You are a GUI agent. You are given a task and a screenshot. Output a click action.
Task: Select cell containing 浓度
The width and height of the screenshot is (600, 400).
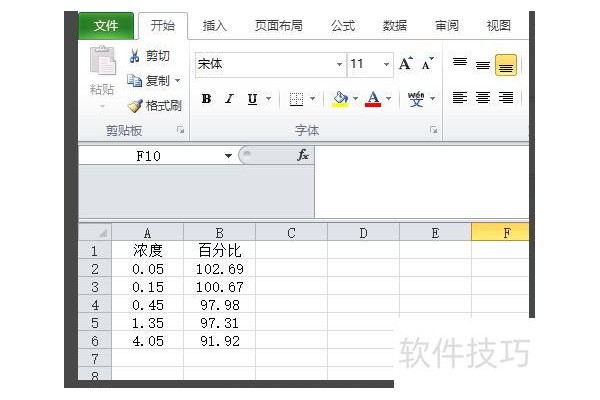pos(147,251)
